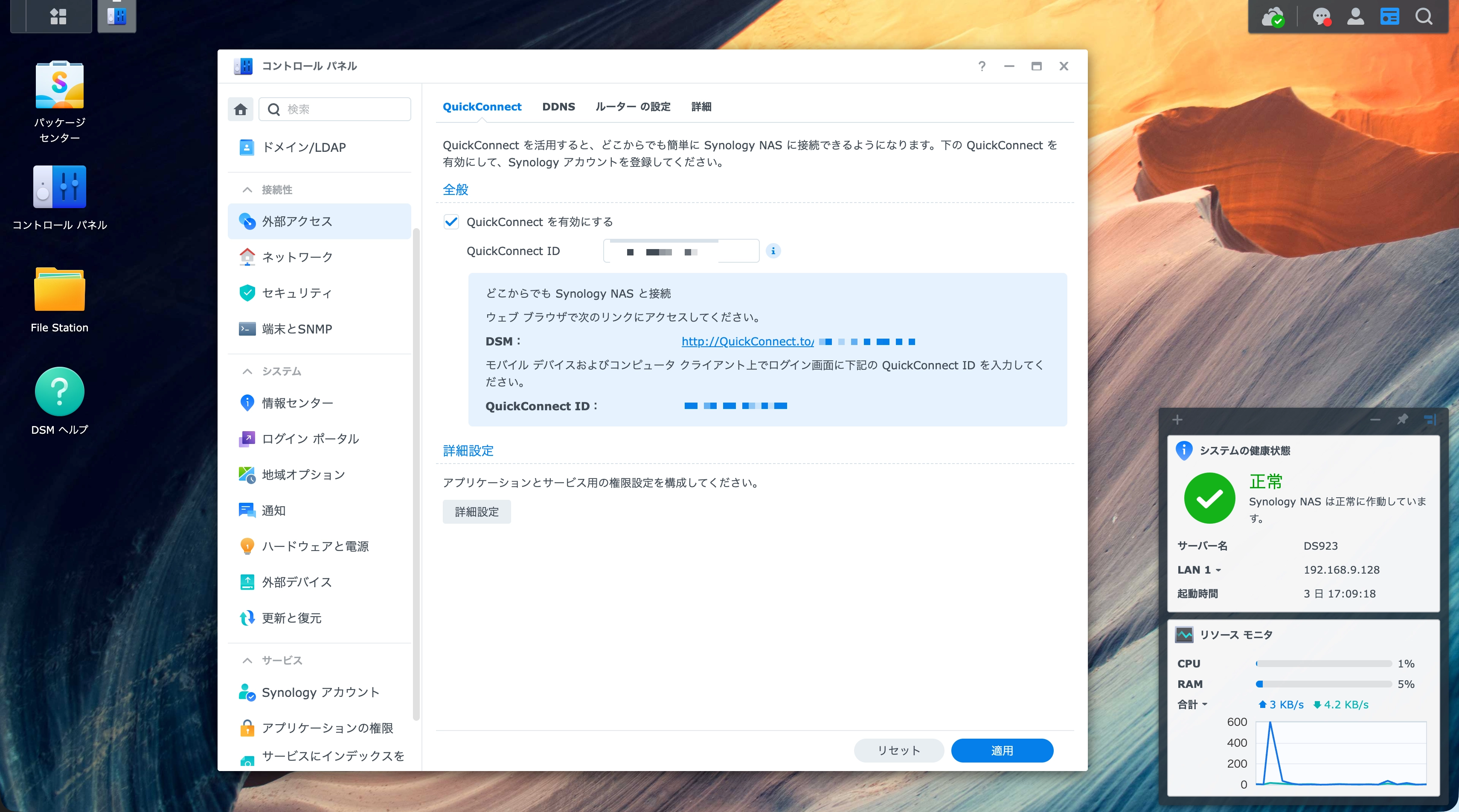Uncheck the Enable QuickConnect checkbox
Screen dimensions: 1459x812
451,222
